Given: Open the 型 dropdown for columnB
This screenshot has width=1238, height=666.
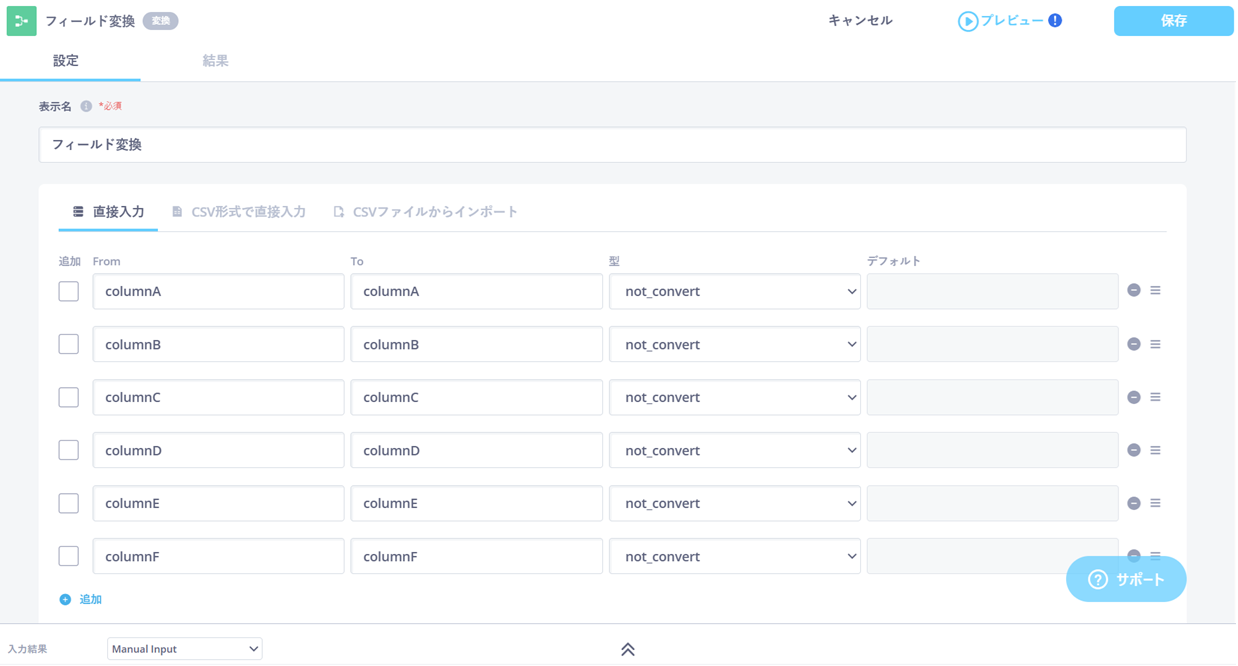Looking at the screenshot, I should click(734, 344).
